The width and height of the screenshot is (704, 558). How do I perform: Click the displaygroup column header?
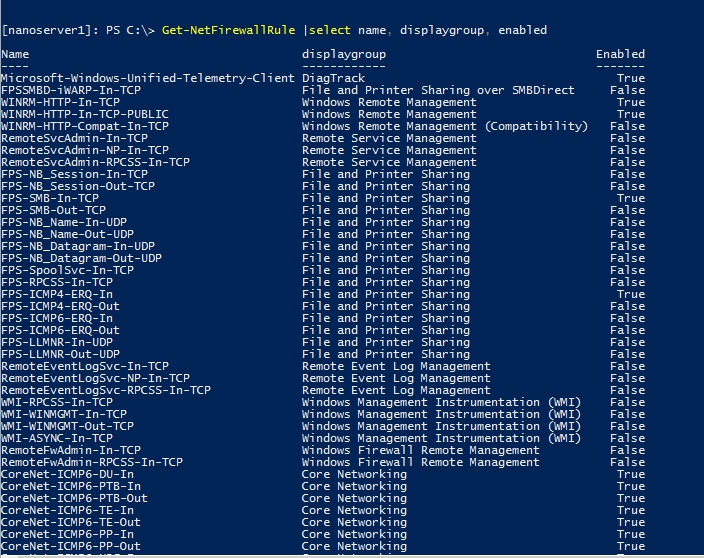click(344, 54)
